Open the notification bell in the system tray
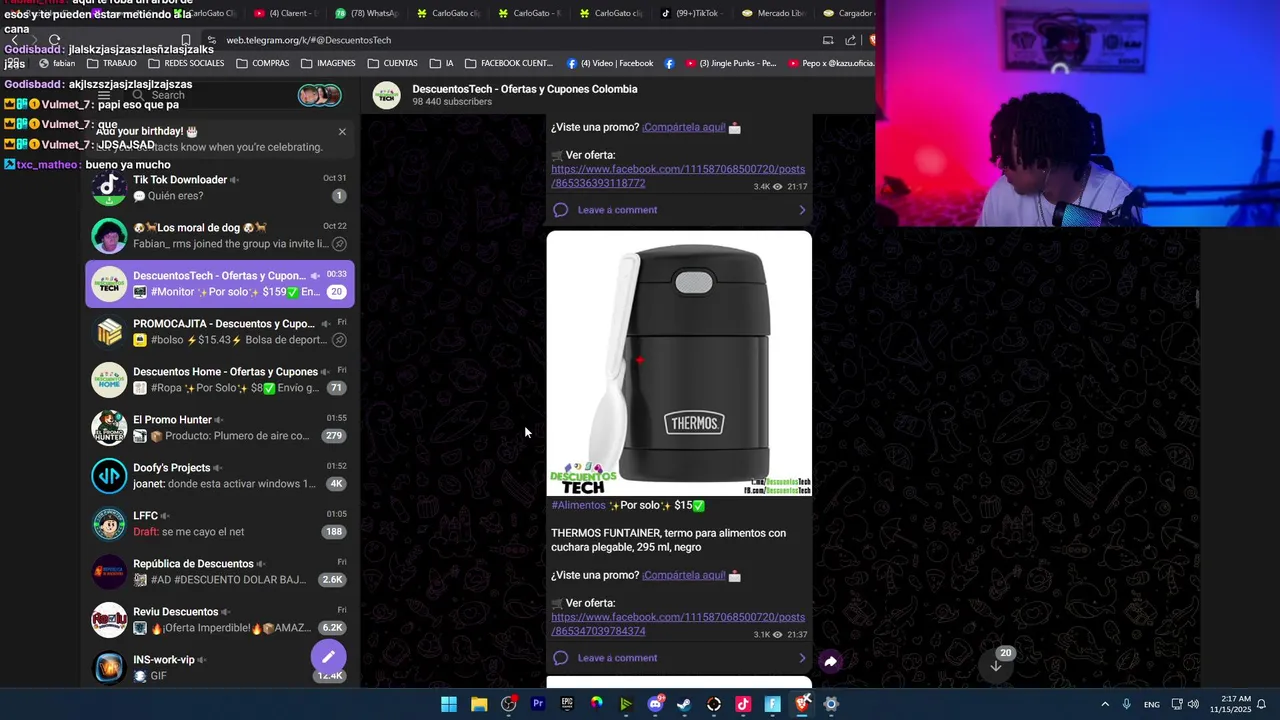The width and height of the screenshot is (1280, 720). coord(1262,704)
